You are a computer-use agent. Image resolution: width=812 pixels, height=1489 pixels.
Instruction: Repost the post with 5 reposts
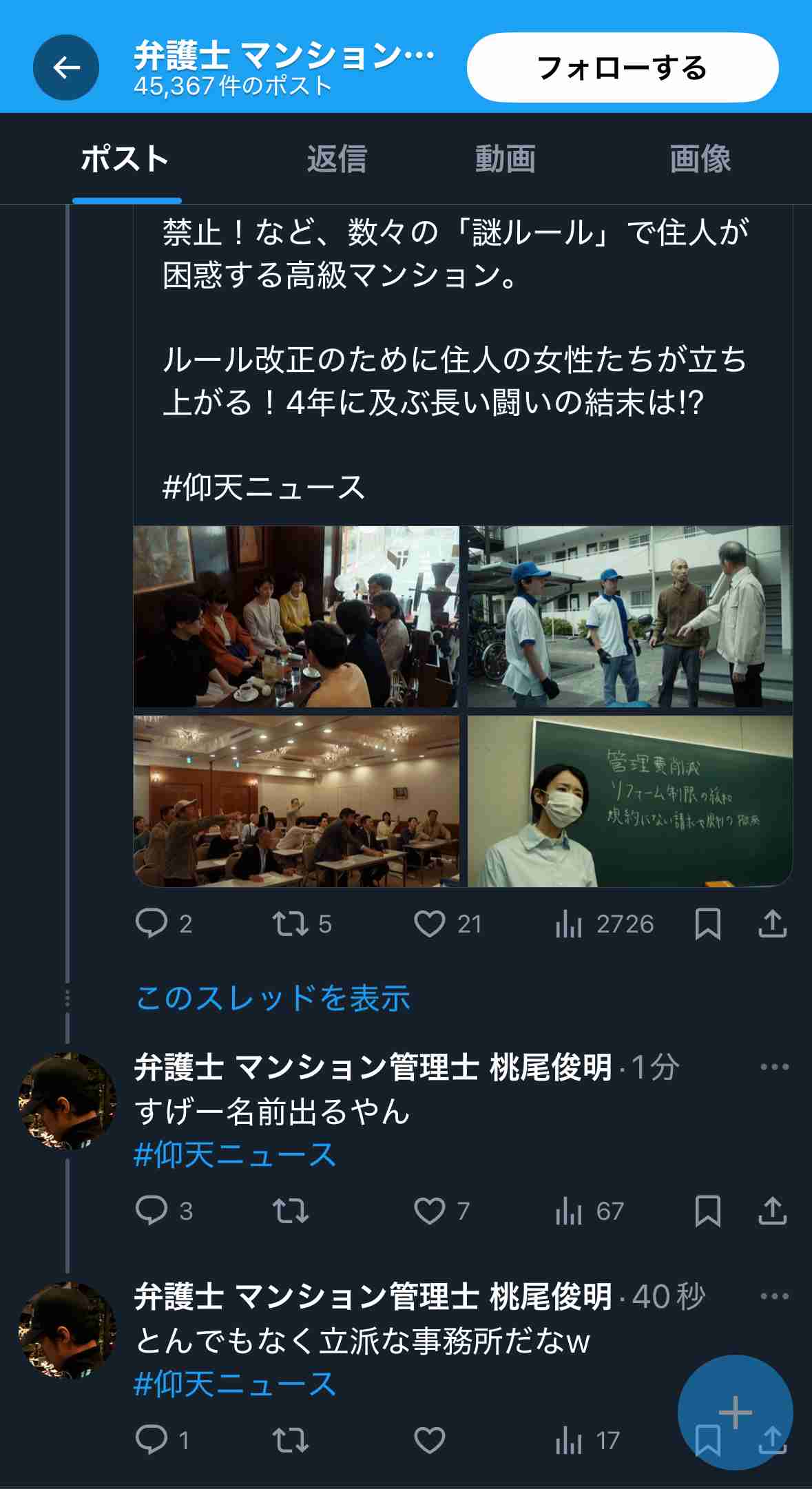(302, 924)
